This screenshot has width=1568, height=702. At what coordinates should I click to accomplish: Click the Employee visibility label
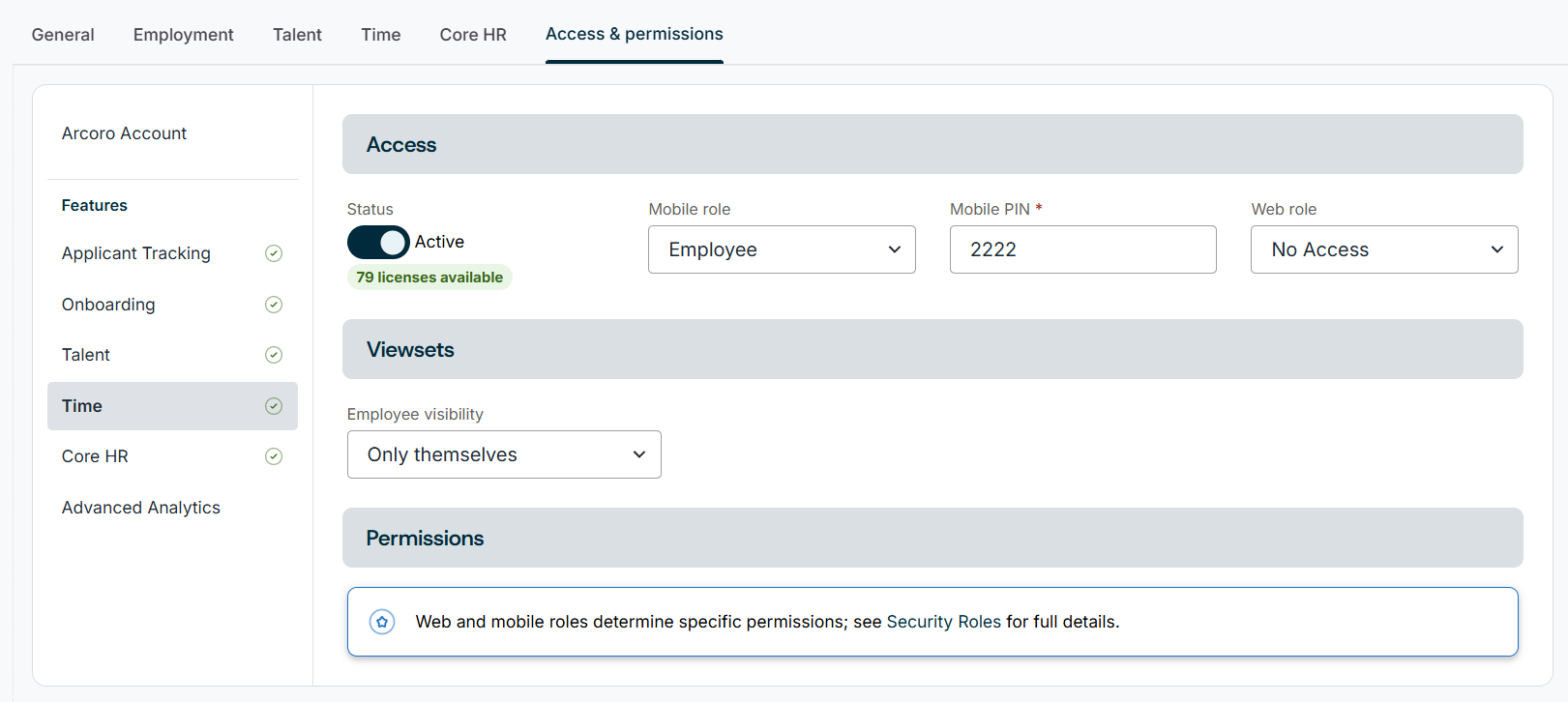click(415, 414)
